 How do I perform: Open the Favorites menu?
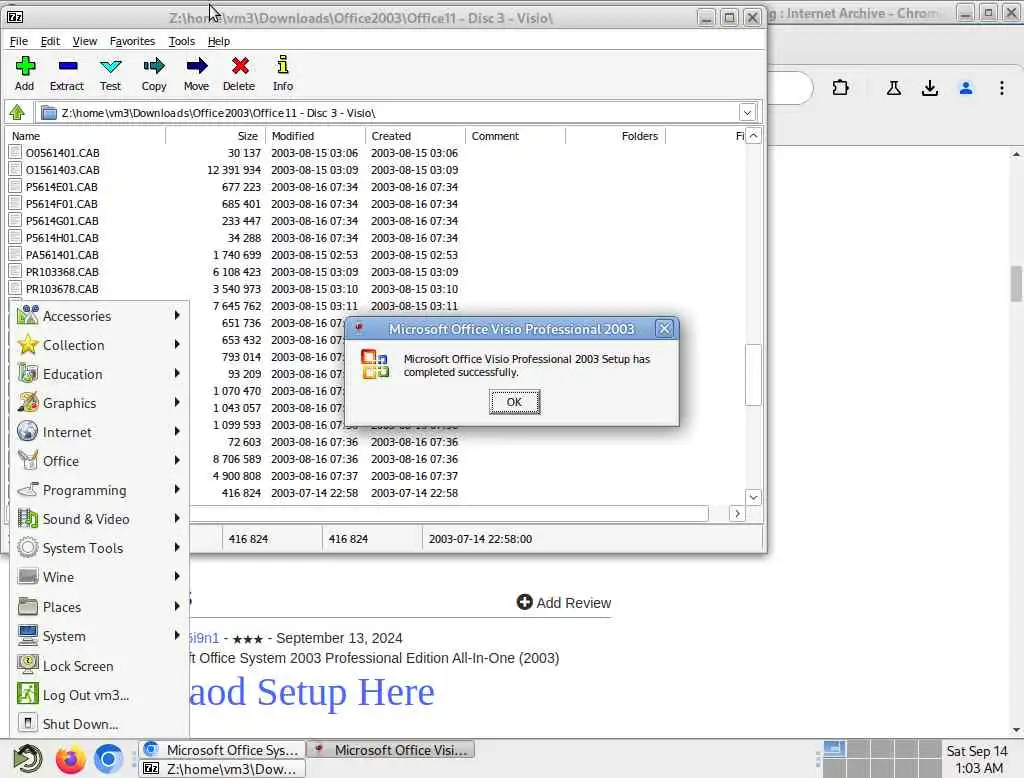click(132, 41)
